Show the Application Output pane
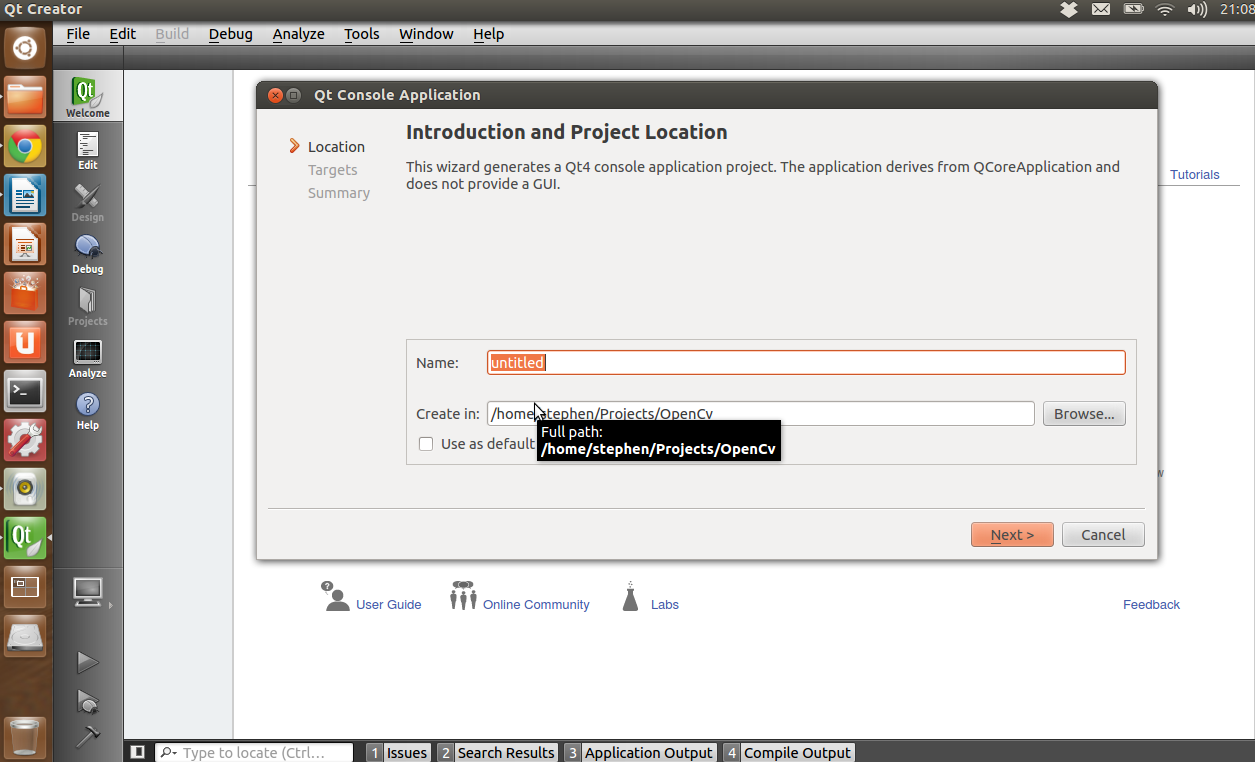 tap(640, 752)
